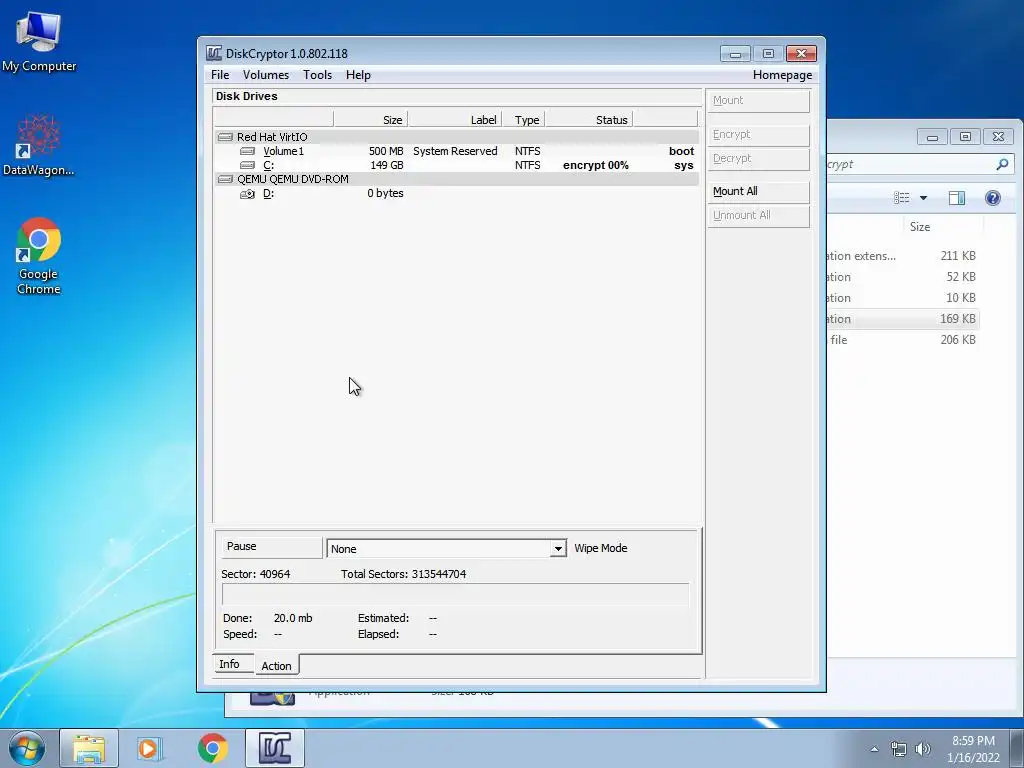Open Windows Media Player taskbar icon

(150, 748)
